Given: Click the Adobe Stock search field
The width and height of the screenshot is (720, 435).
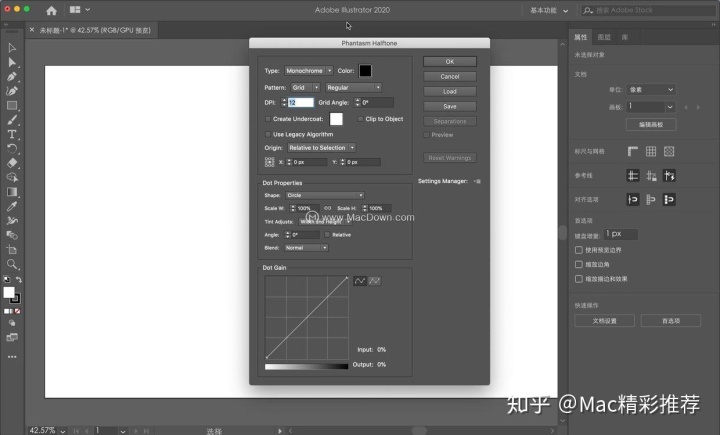Looking at the screenshot, I should point(647,10).
